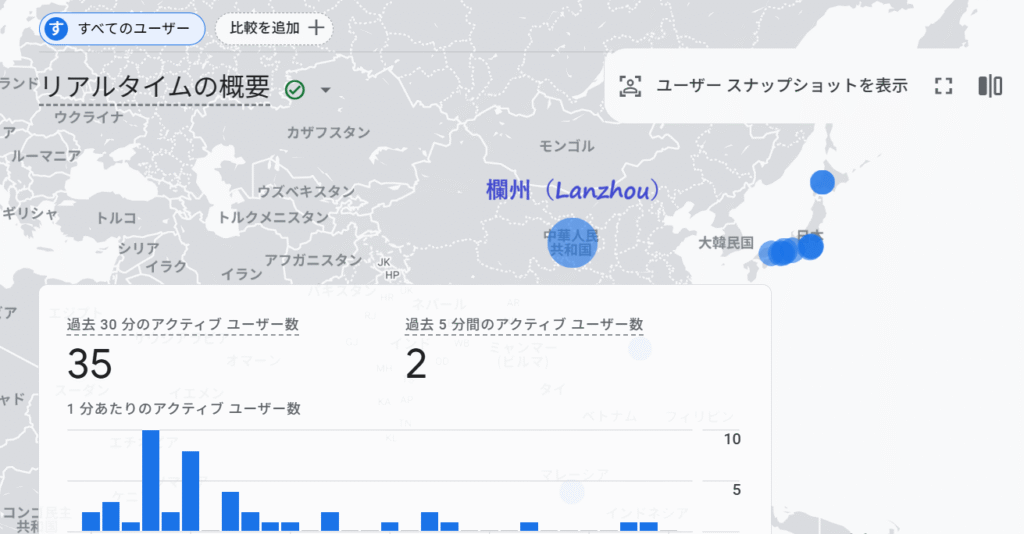
Task: Select the faint bubble near マレーシア
Action: 571,491
